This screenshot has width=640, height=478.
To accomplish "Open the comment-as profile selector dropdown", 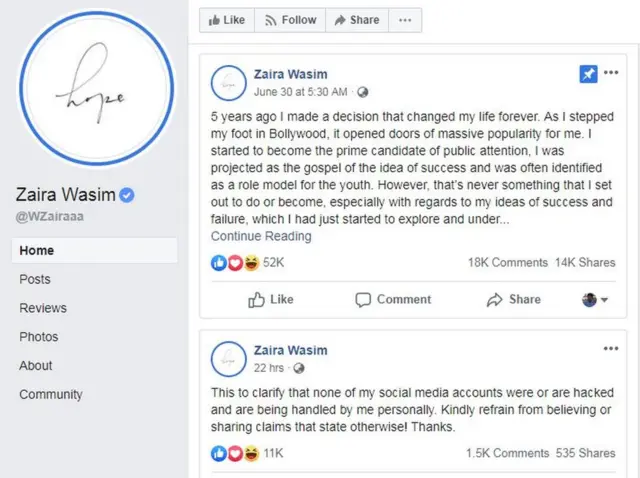I will point(595,299).
